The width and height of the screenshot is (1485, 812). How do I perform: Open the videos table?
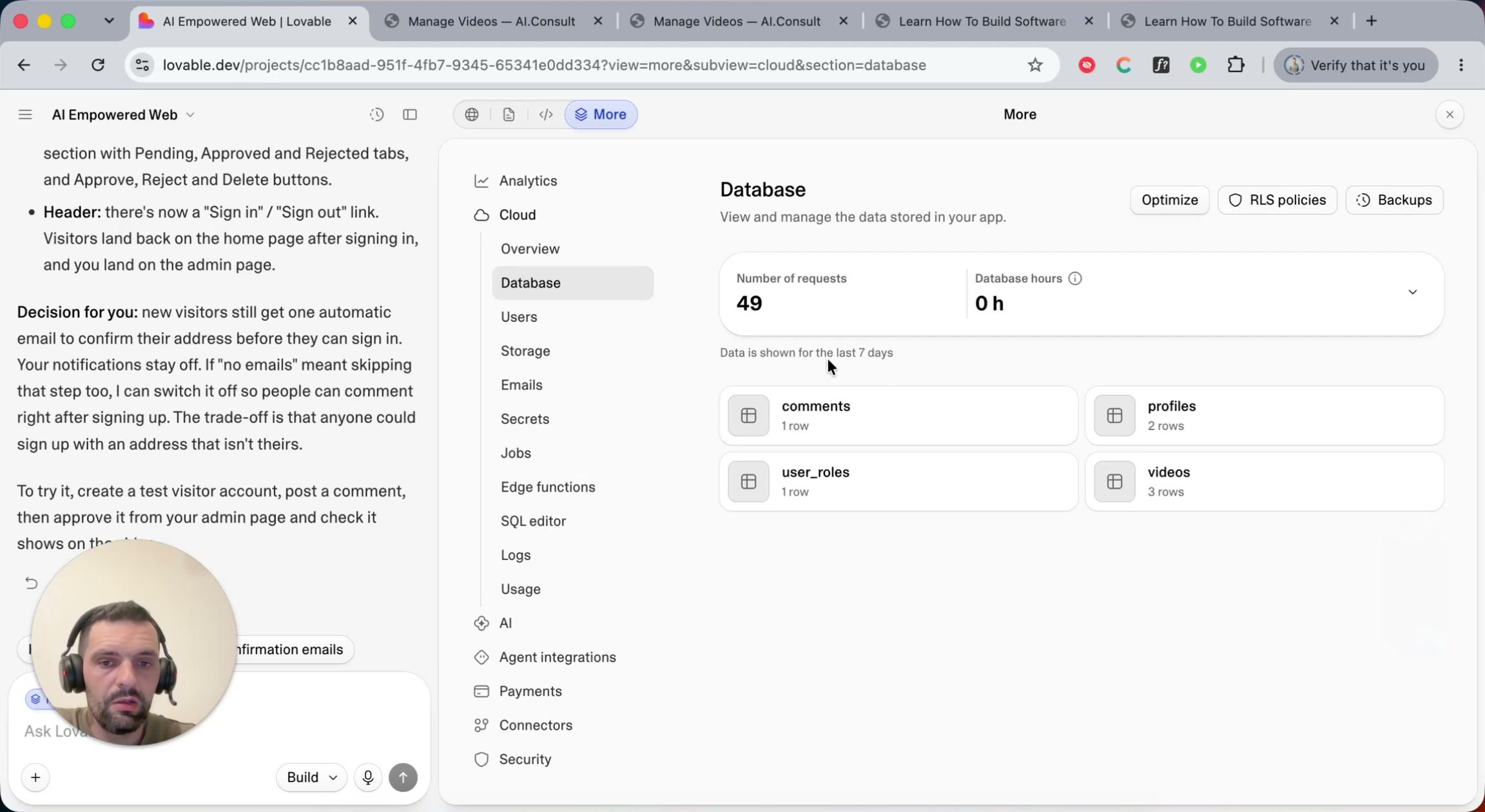(1265, 482)
